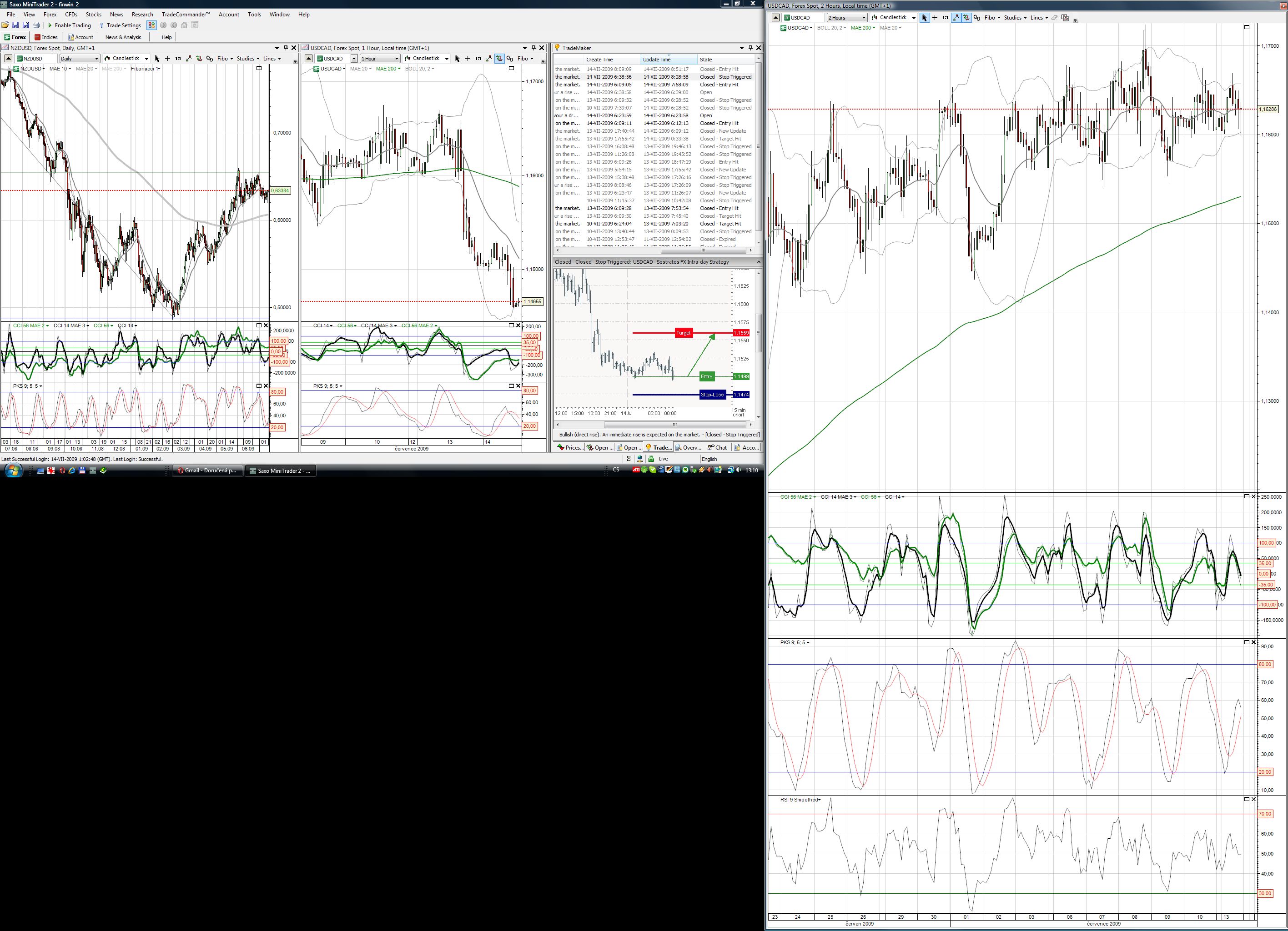The height and width of the screenshot is (931, 1288).
Task: Select crosshair tool in NZDUSD chart toolbar
Action: tap(167, 59)
